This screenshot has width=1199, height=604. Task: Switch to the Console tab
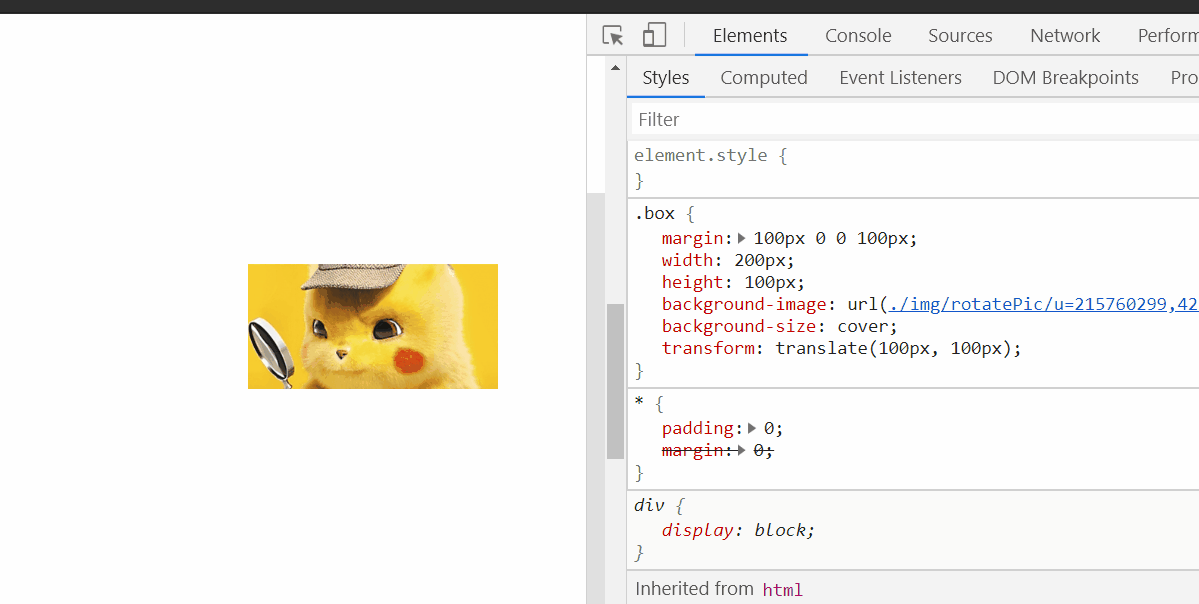pos(857,35)
